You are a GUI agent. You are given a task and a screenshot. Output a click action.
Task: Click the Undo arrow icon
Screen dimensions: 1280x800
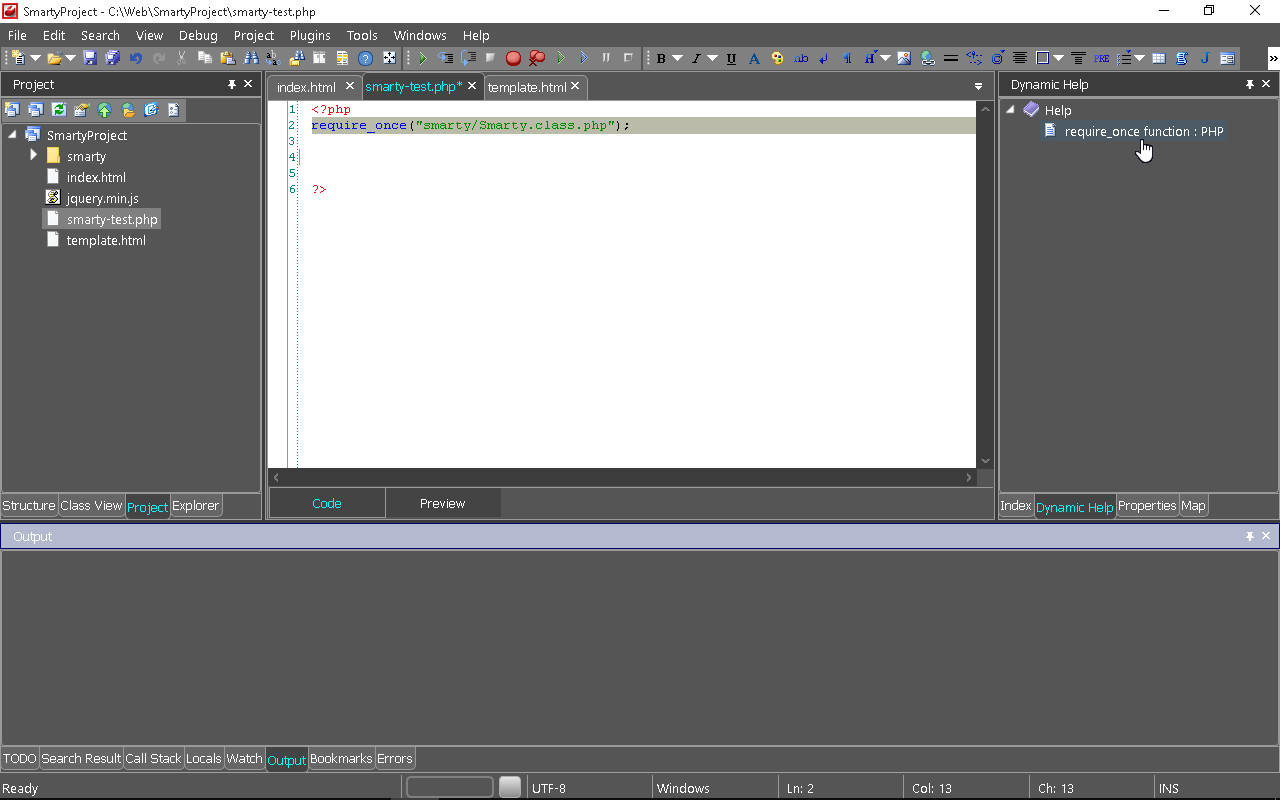tap(135, 58)
